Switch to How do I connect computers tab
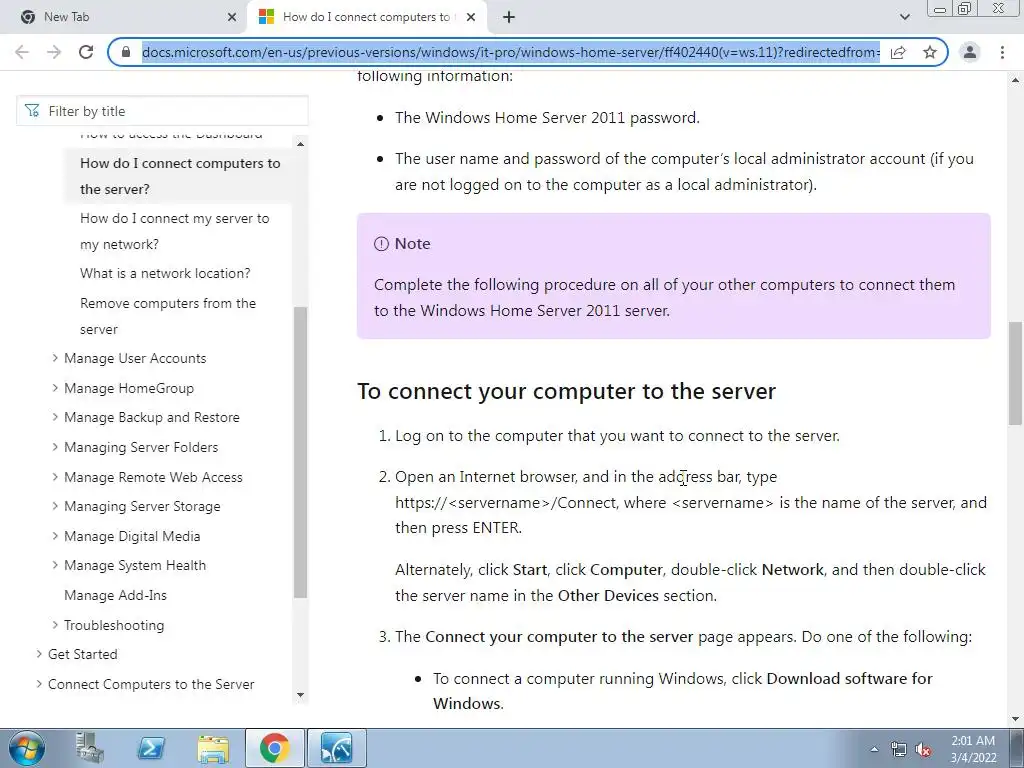 pyautogui.click(x=367, y=17)
